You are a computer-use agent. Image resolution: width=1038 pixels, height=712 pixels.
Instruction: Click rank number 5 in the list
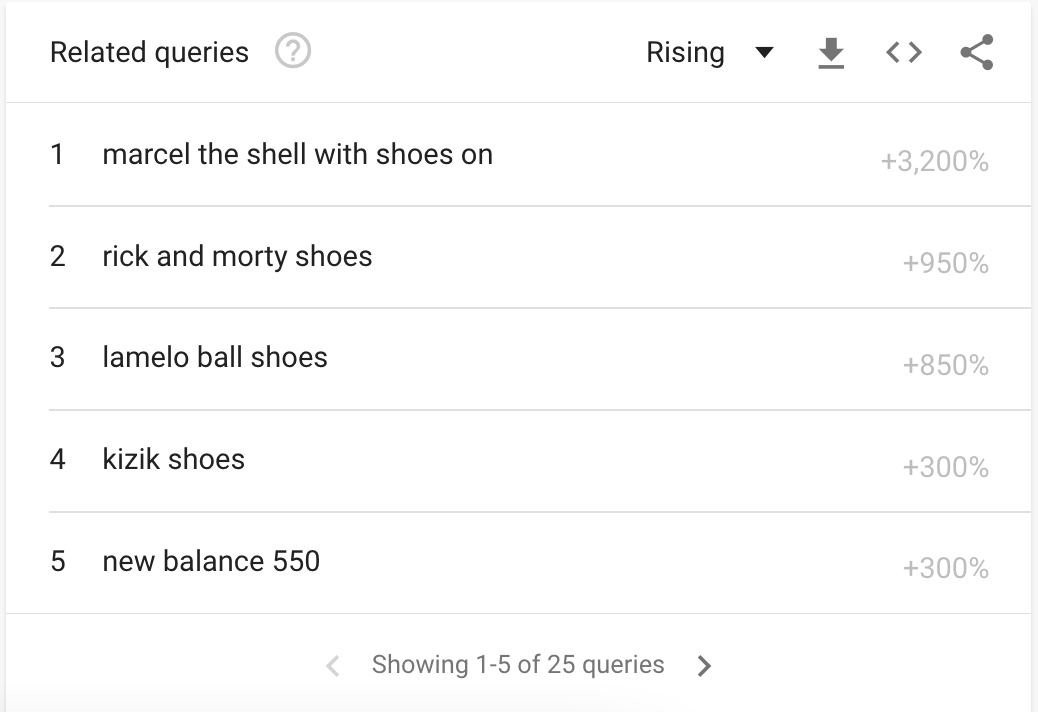tap(58, 561)
